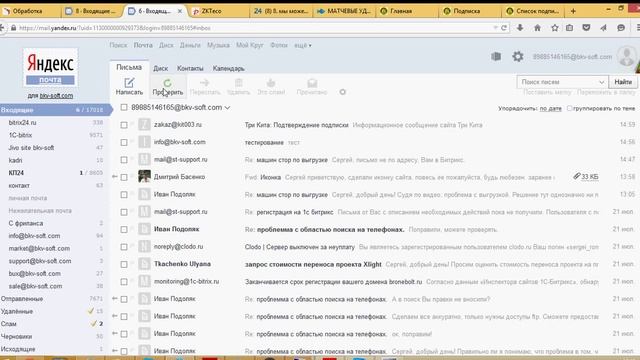Click the Прочитано envelope icon
This screenshot has height=360, width=640.
(312, 83)
